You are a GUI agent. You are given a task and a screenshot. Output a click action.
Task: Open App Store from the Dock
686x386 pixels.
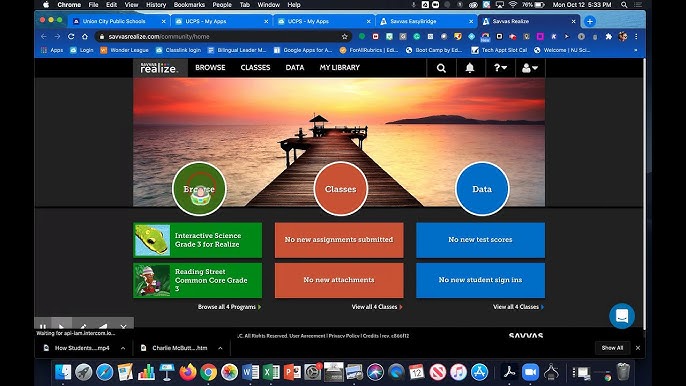[x=480, y=372]
